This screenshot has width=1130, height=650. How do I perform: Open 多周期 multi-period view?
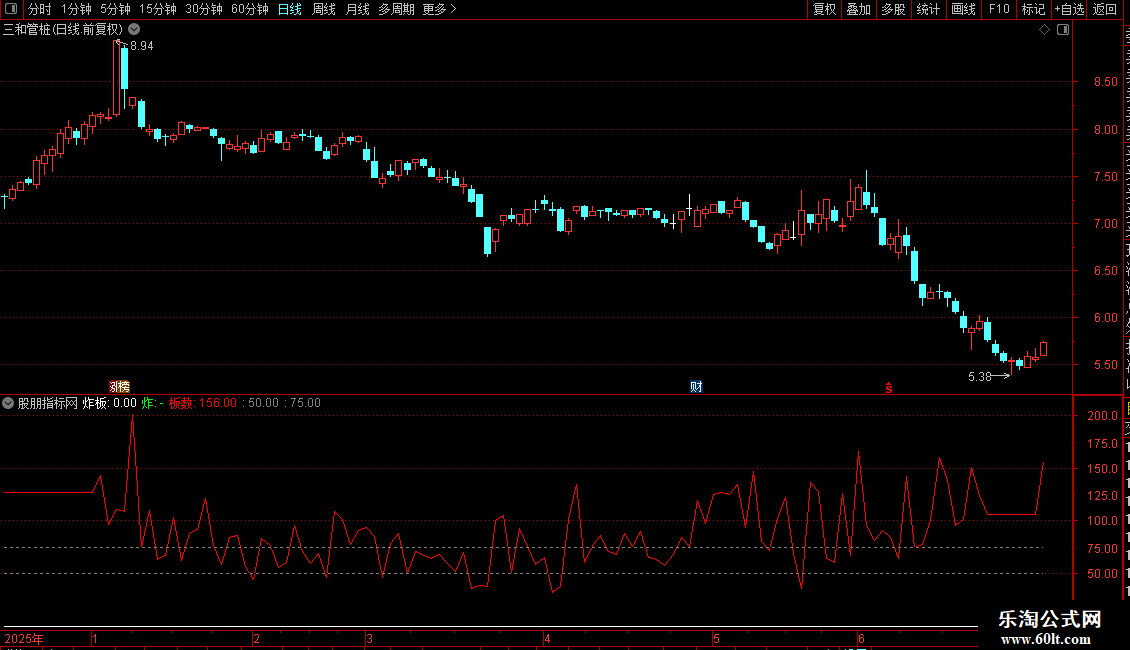[396, 9]
